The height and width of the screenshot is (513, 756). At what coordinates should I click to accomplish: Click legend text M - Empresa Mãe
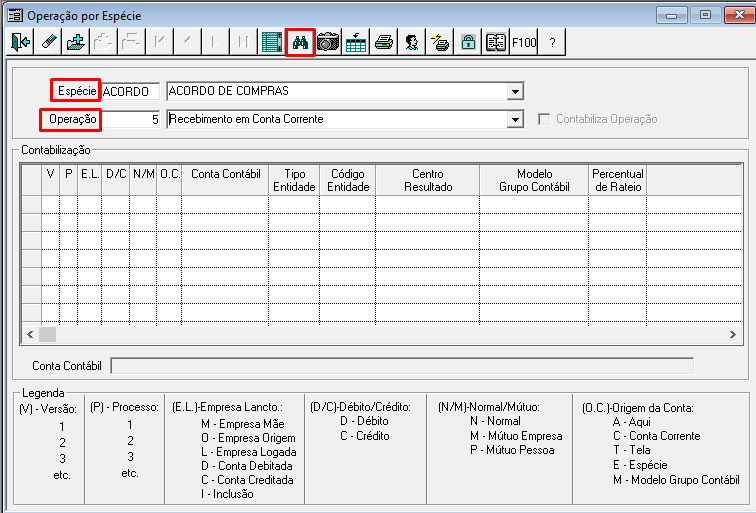pos(243,424)
